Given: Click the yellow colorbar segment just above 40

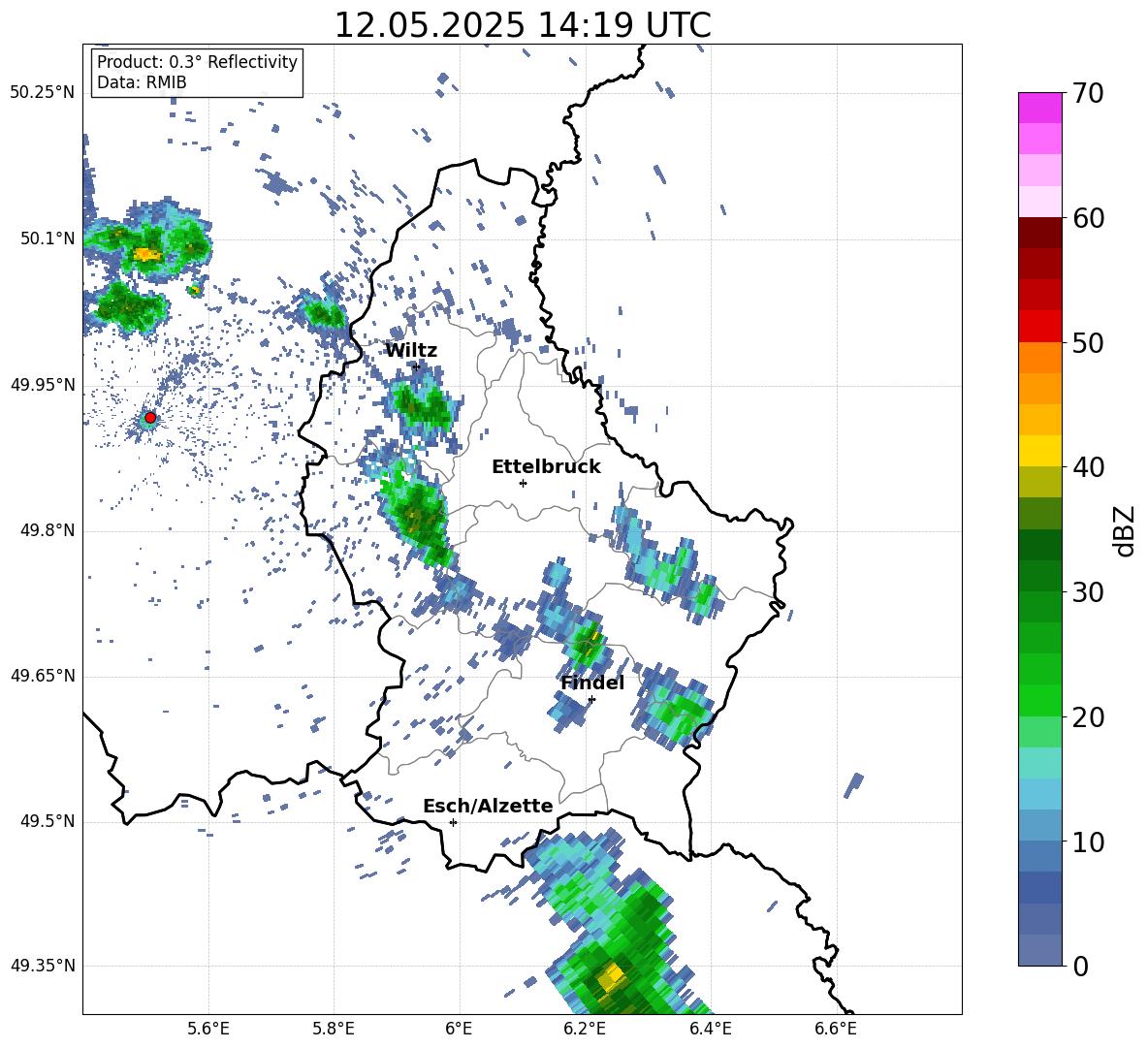Looking at the screenshot, I should pyautogui.click(x=1039, y=451).
